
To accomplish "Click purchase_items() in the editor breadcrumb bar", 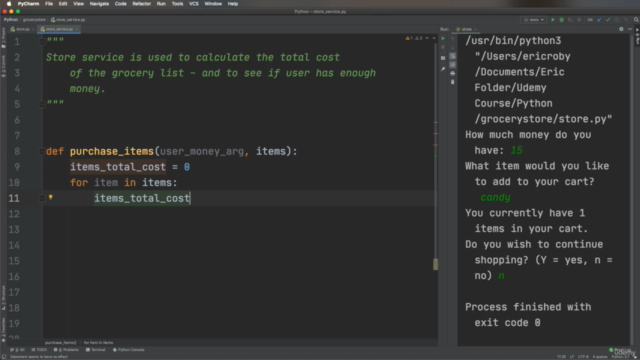I will (60, 343).
